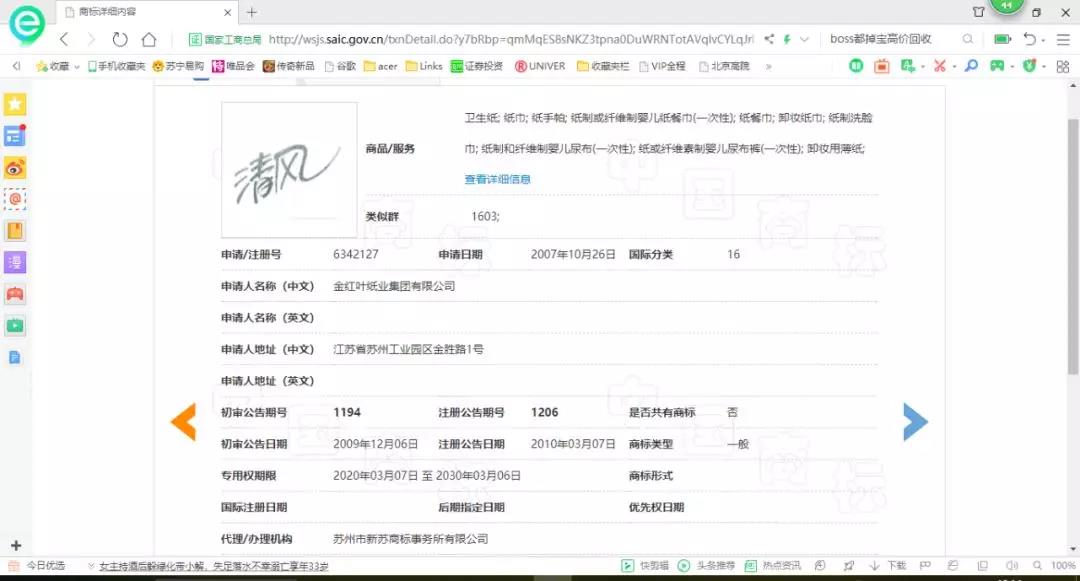
Task: Open the 谷歌 bookmark
Action: coord(340,66)
